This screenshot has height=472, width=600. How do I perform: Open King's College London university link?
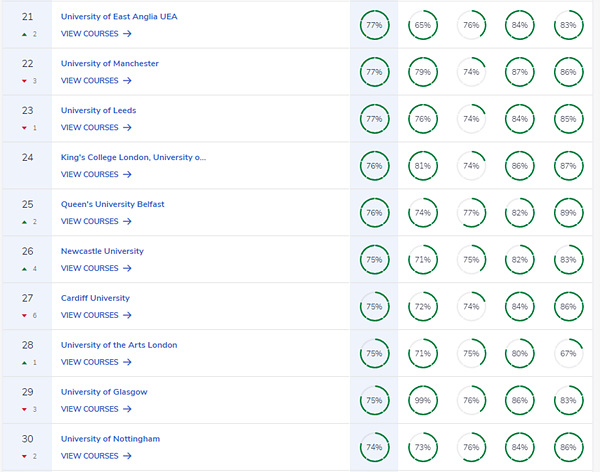click(133, 157)
